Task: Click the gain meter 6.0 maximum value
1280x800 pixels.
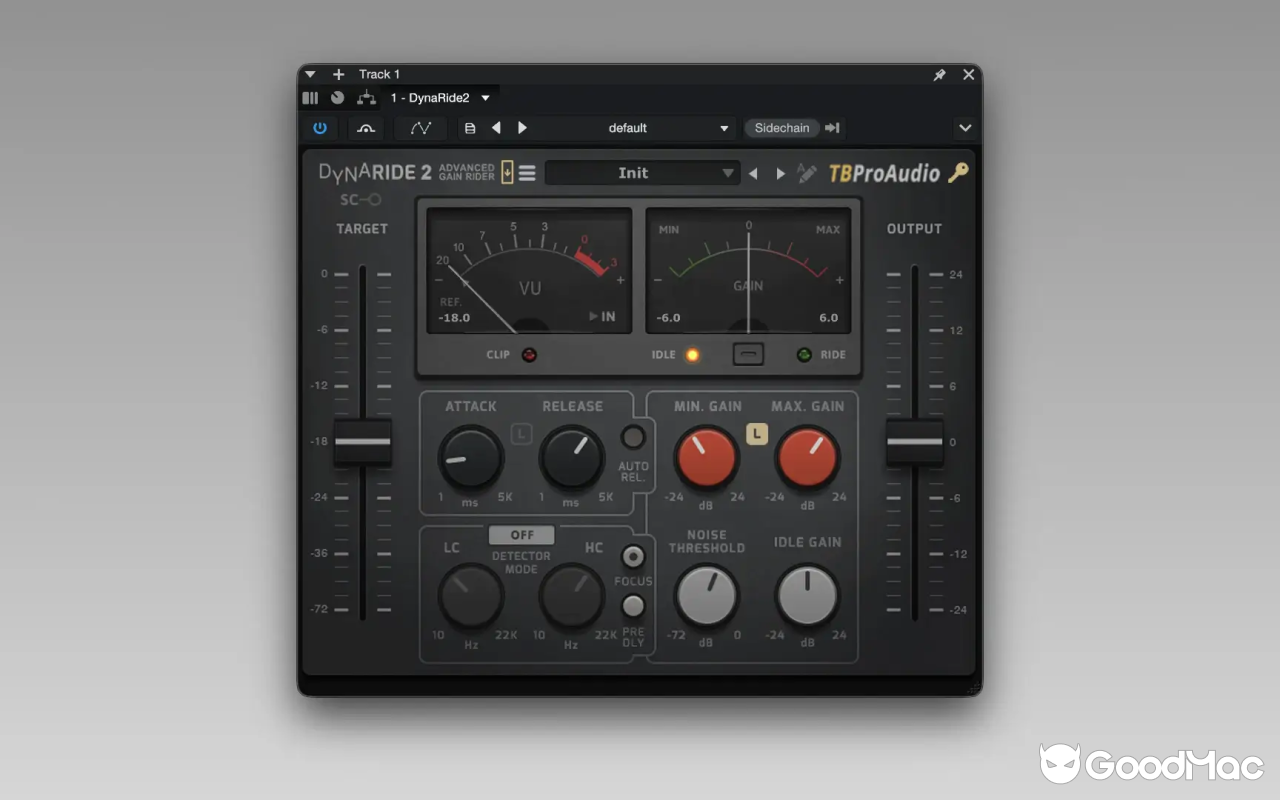Action: coord(829,318)
